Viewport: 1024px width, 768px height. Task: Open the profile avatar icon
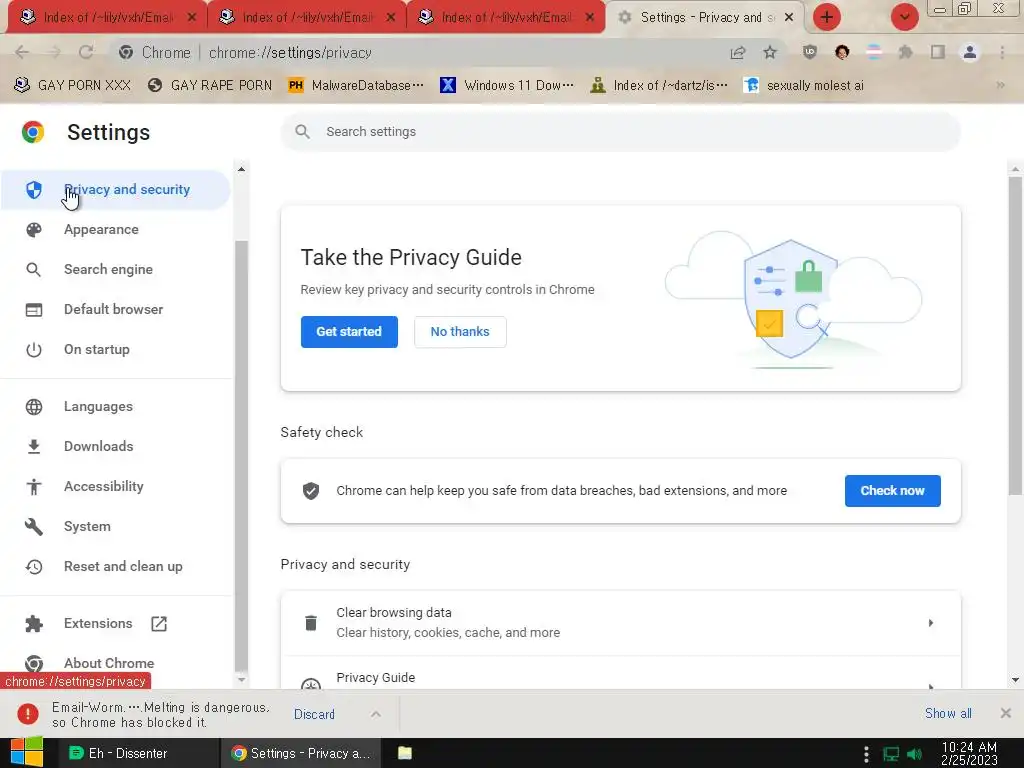(970, 52)
